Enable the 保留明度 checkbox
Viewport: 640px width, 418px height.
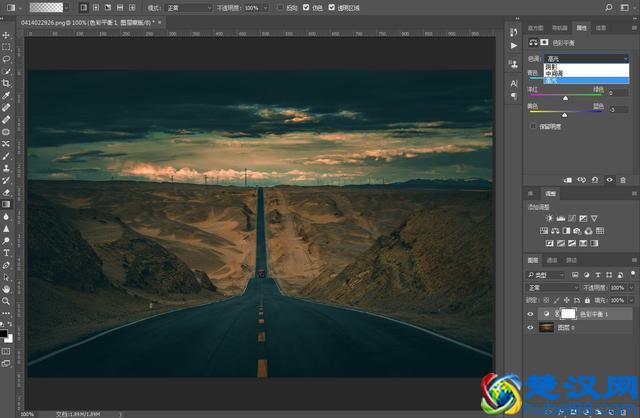coord(532,126)
